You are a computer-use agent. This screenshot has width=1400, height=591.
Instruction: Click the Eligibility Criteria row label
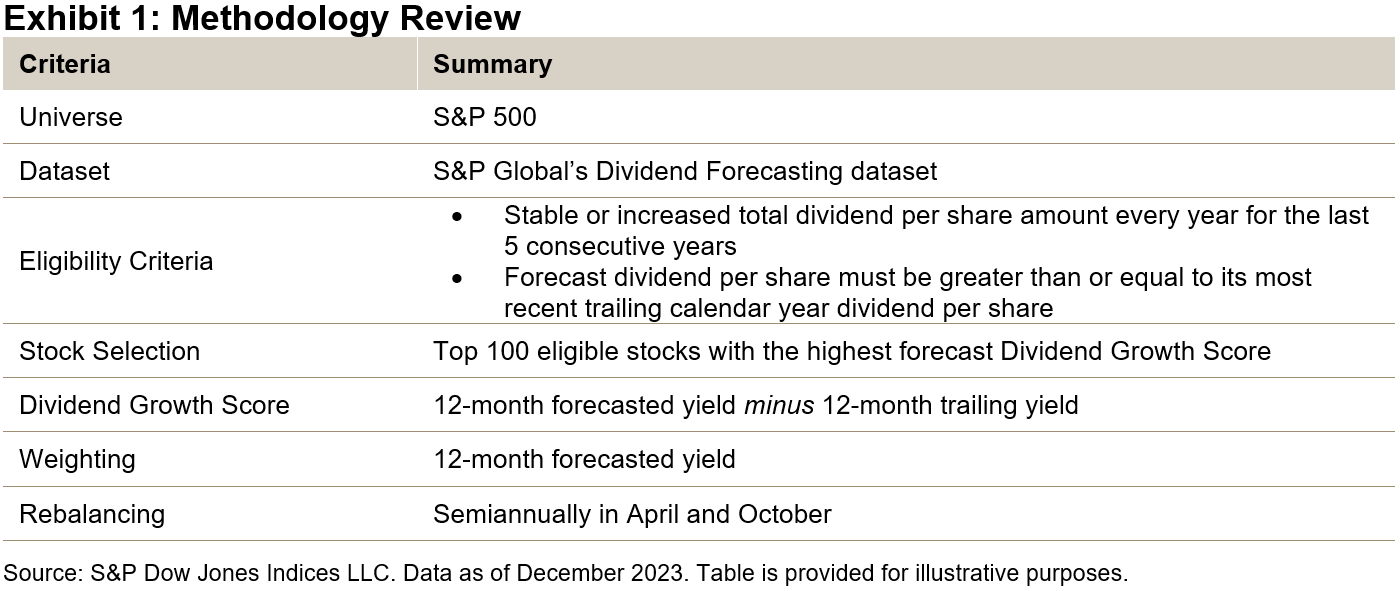tap(116, 261)
